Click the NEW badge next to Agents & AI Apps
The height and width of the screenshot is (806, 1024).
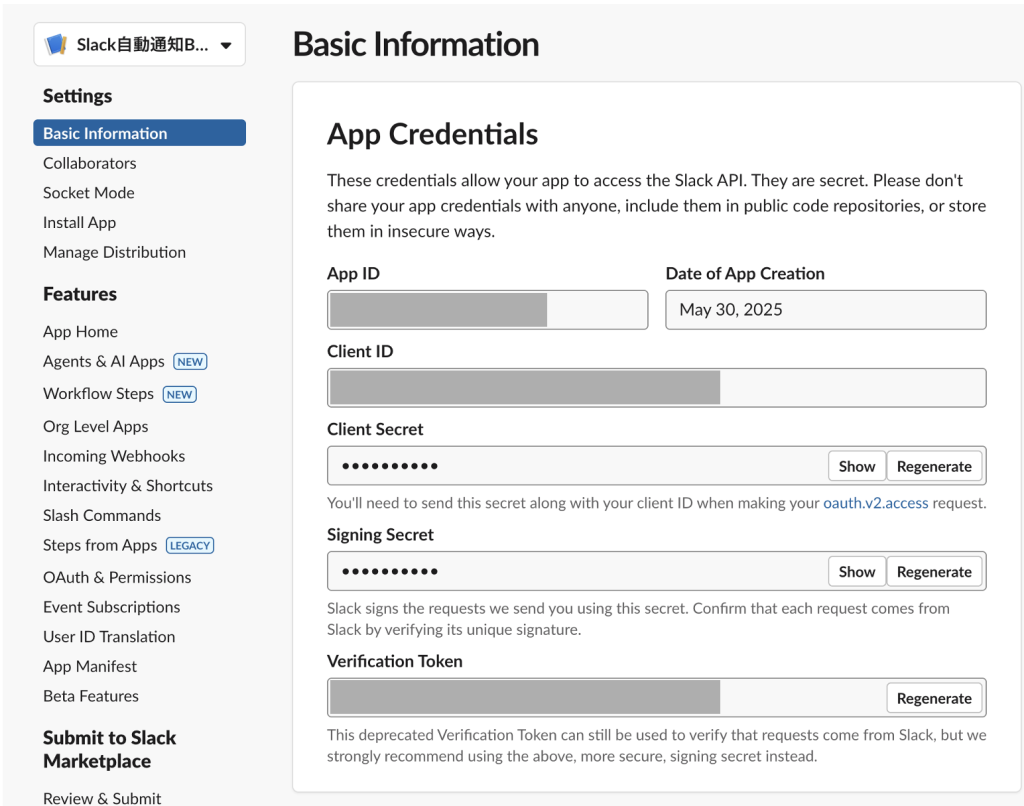point(190,362)
